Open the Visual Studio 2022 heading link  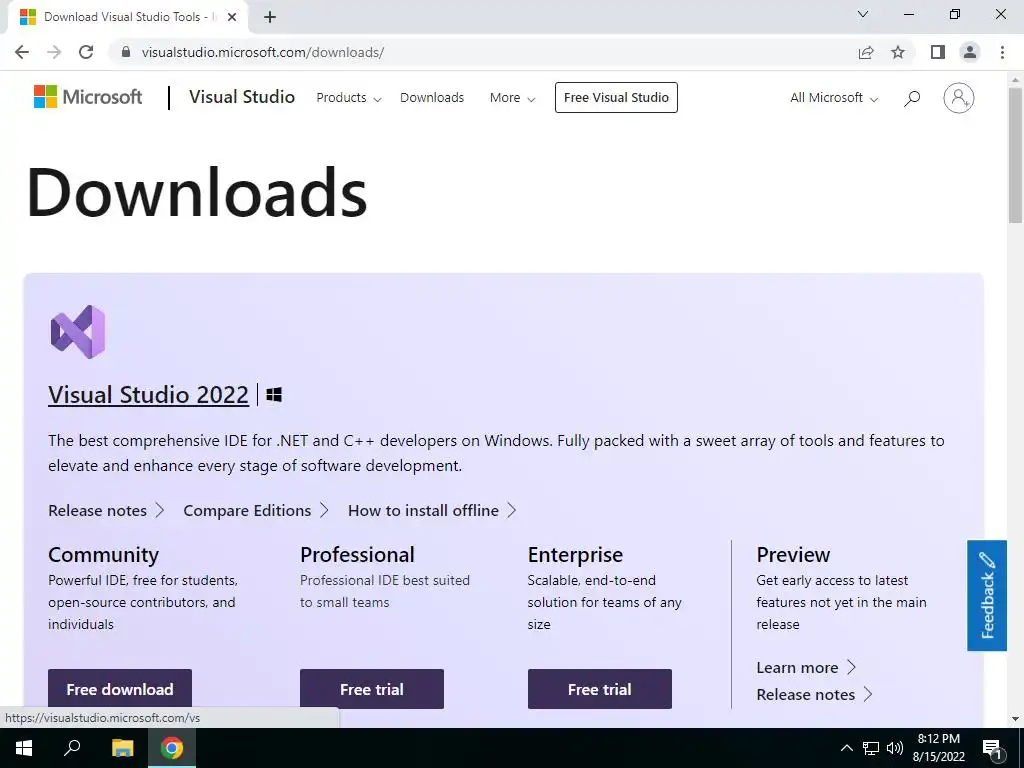pyautogui.click(x=148, y=394)
